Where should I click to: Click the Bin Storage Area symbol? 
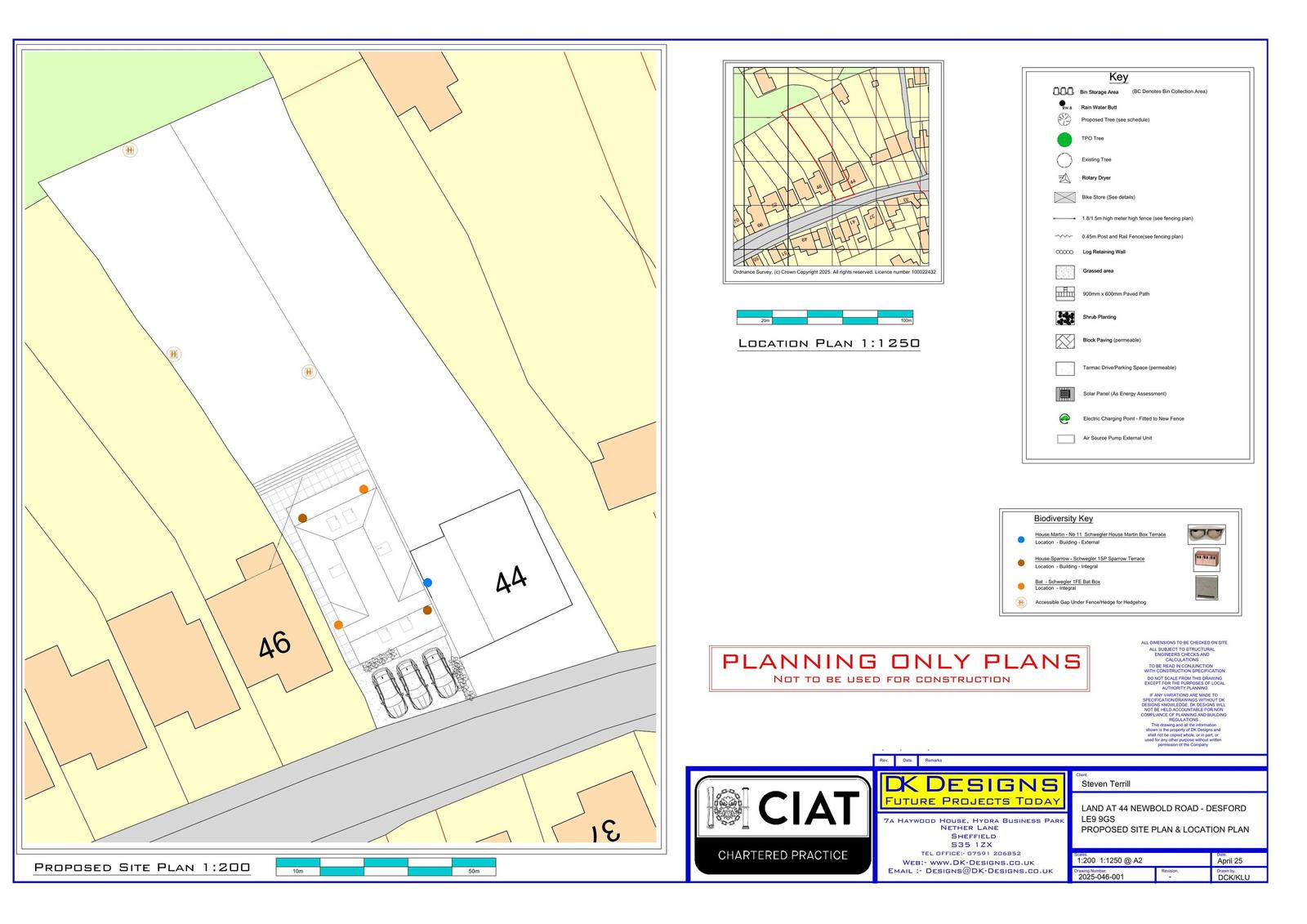pyautogui.click(x=1063, y=92)
